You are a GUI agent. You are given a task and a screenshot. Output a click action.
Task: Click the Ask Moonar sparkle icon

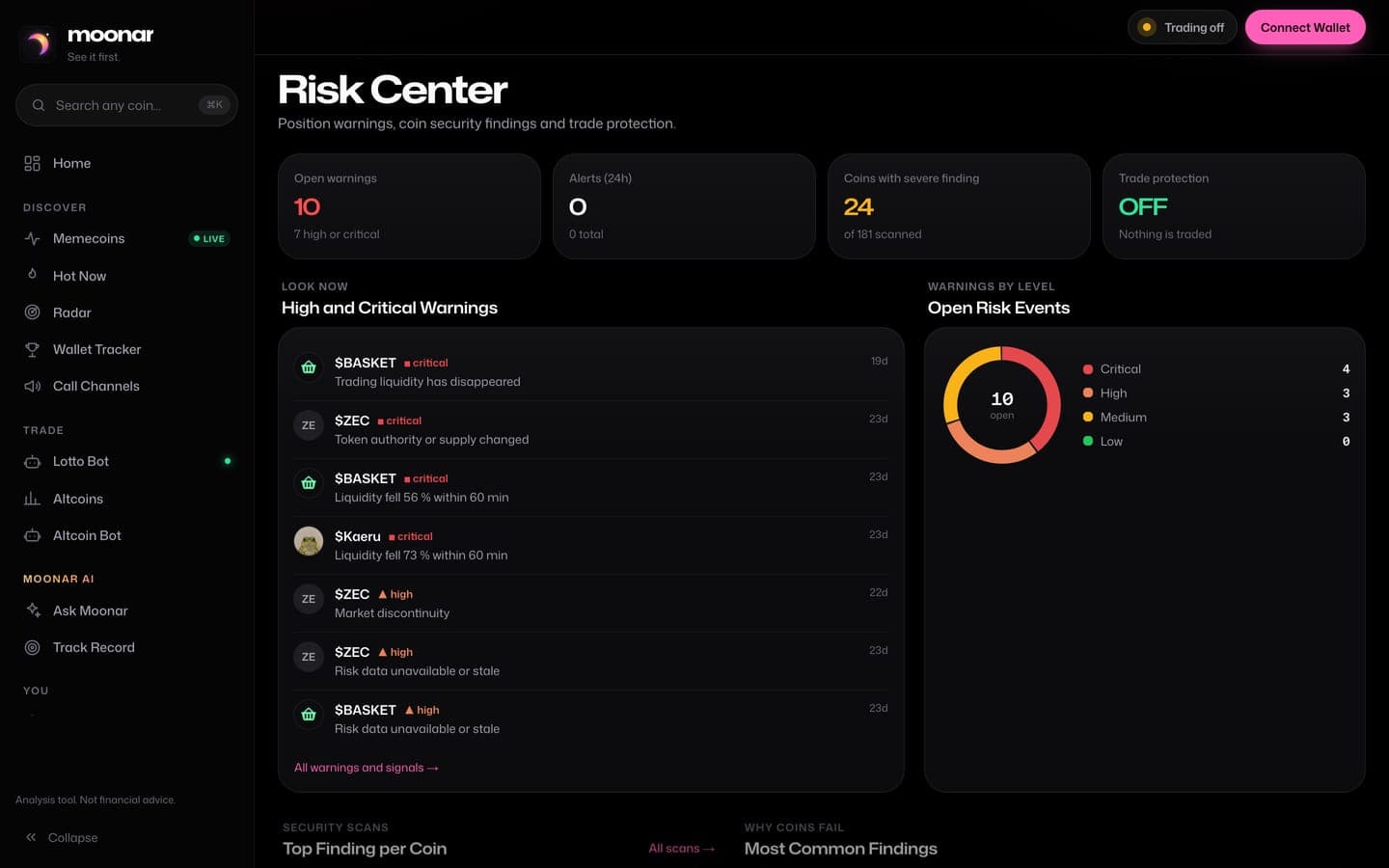pyautogui.click(x=32, y=610)
